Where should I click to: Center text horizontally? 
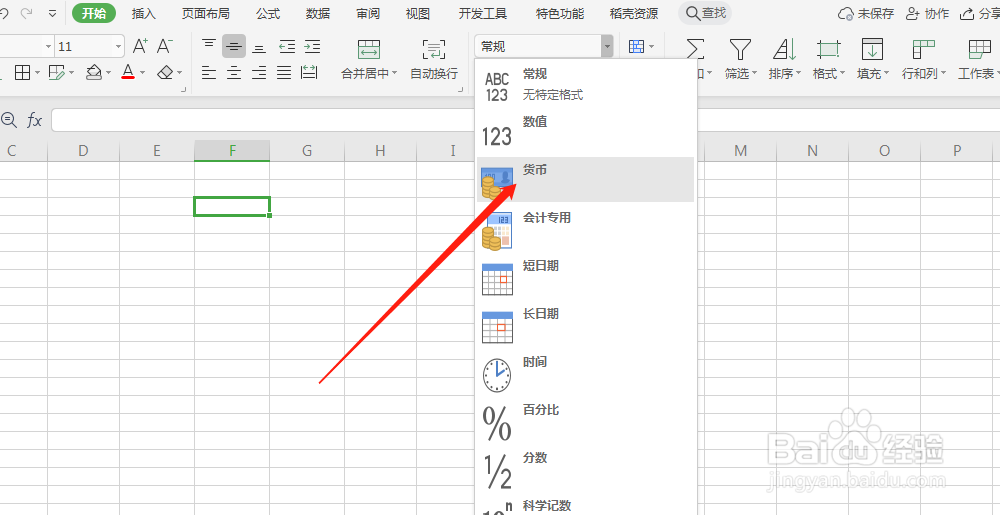(234, 73)
